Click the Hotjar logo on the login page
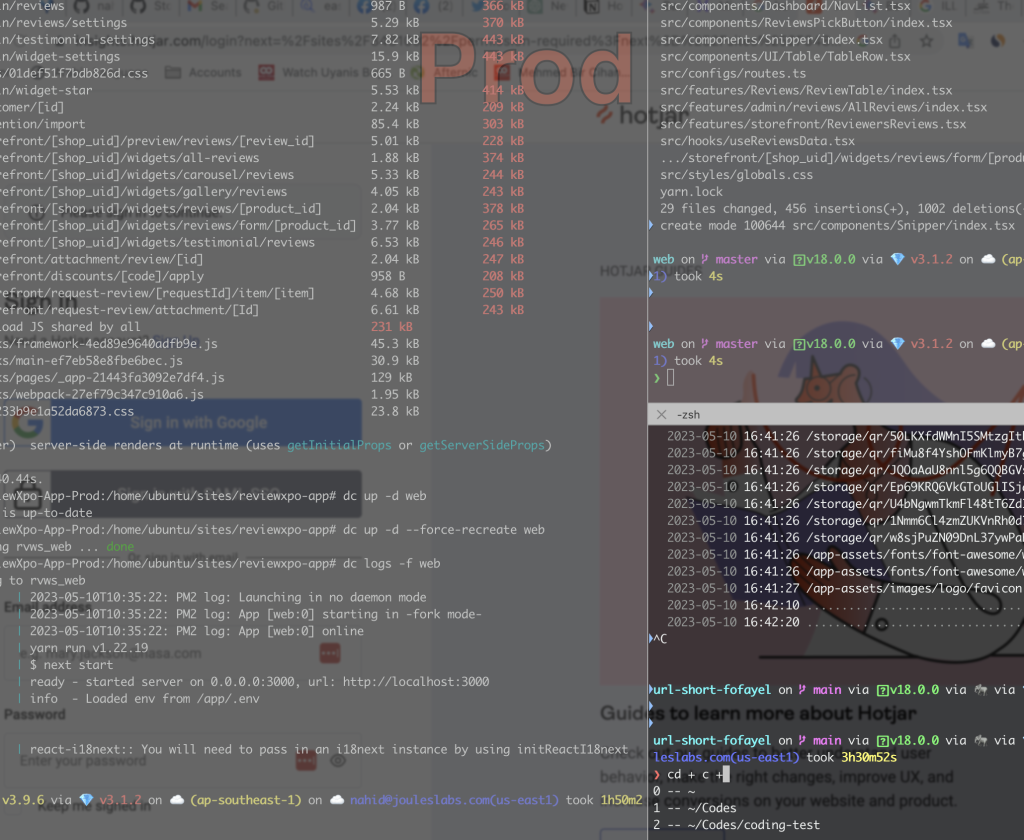 click(643, 116)
